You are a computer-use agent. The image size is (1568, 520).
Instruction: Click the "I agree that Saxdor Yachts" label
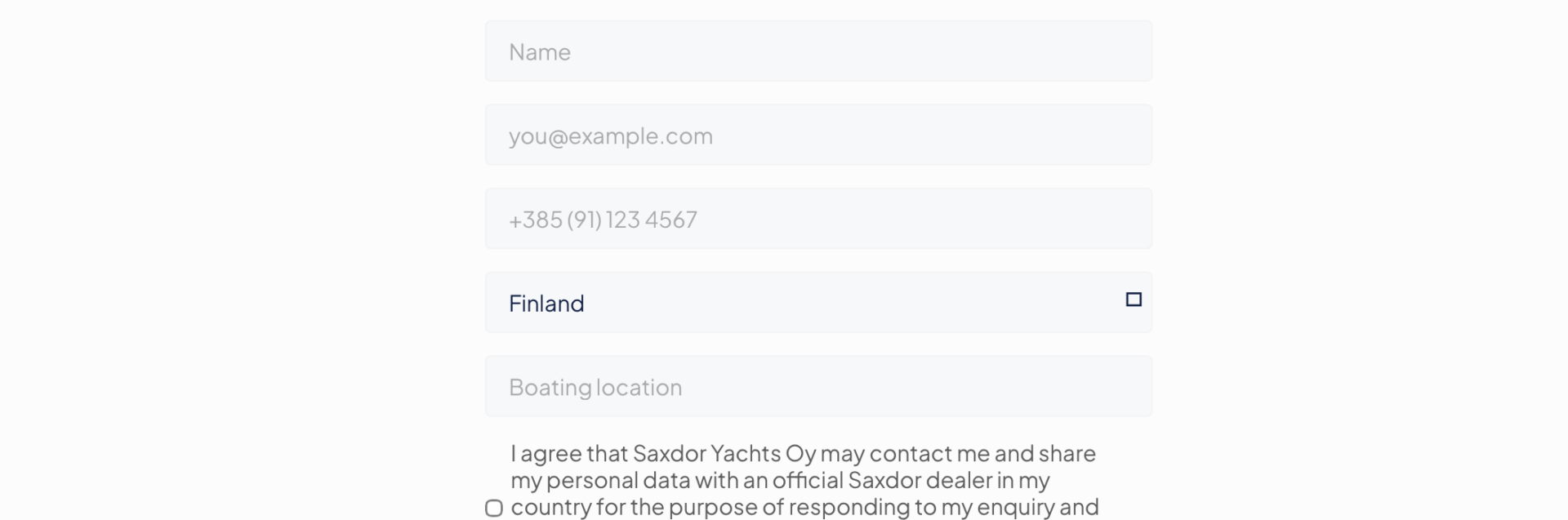click(803, 454)
